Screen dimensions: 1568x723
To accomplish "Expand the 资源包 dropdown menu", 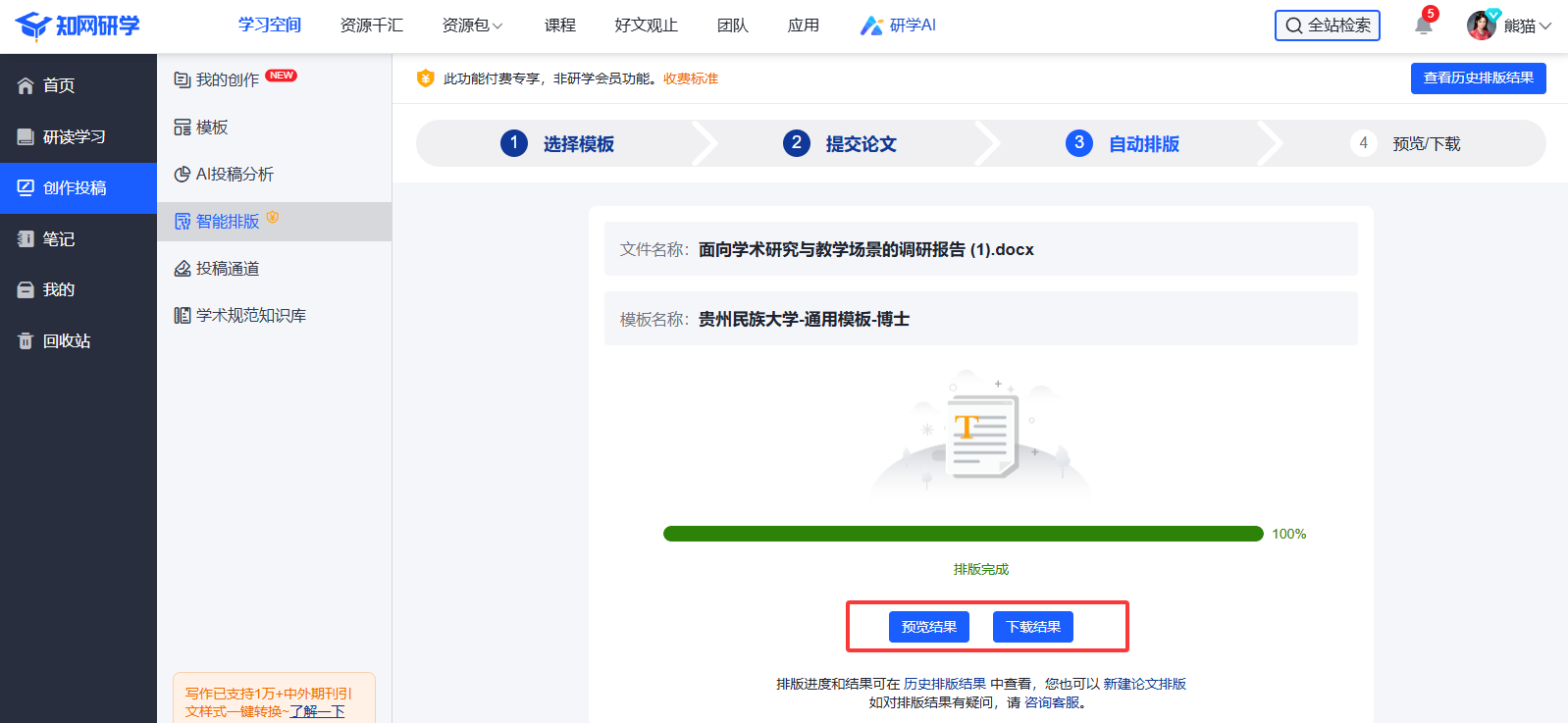I will pyautogui.click(x=472, y=26).
